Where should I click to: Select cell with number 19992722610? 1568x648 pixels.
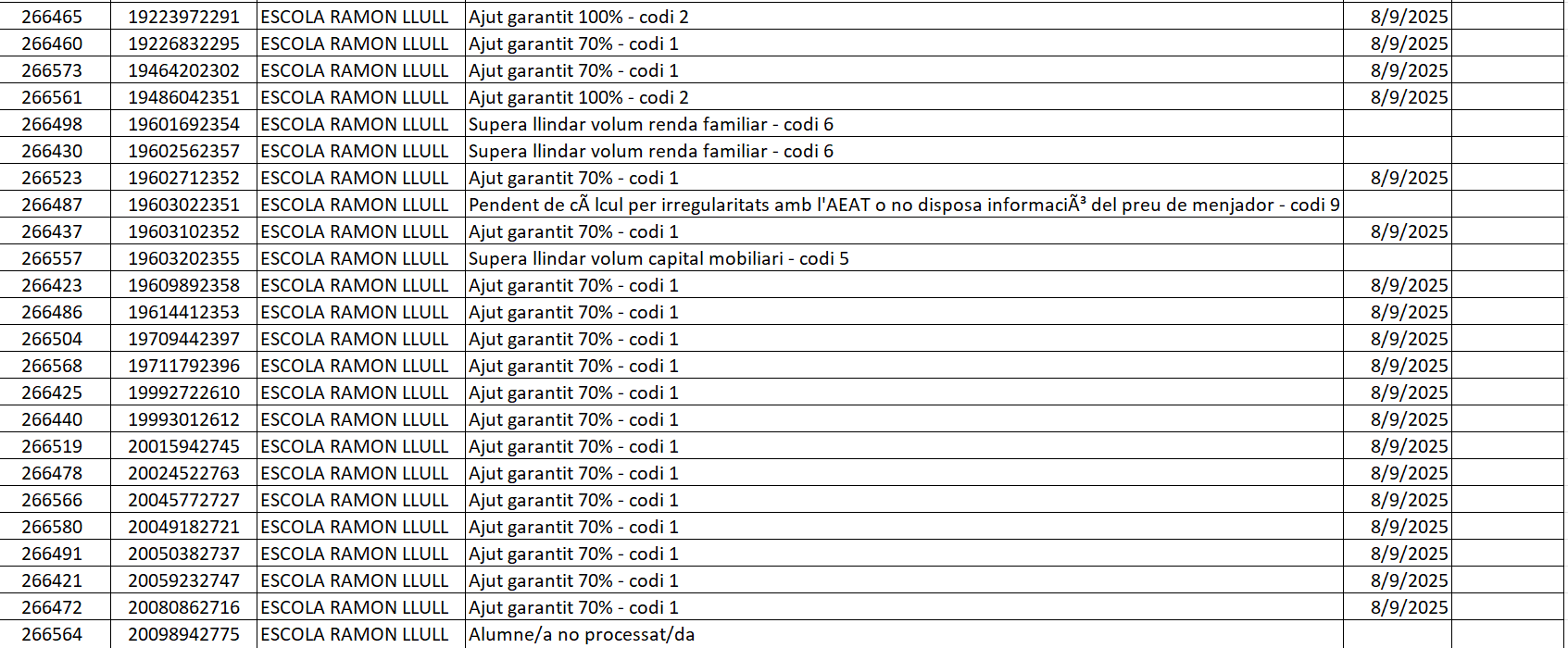(x=183, y=393)
